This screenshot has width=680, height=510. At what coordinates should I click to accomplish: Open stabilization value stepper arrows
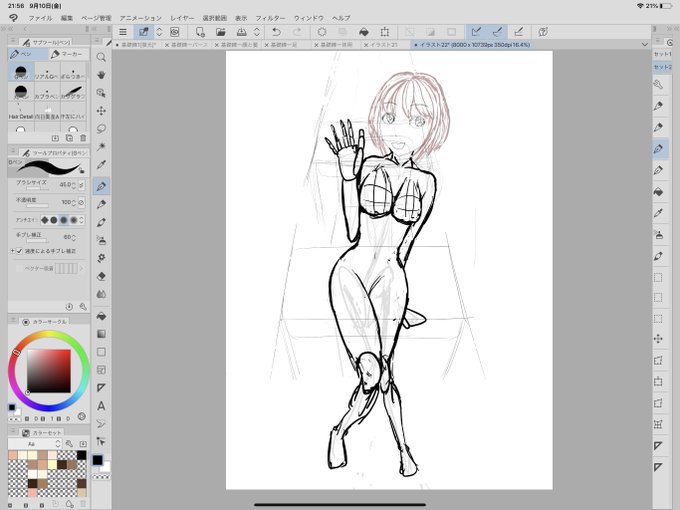(73, 237)
